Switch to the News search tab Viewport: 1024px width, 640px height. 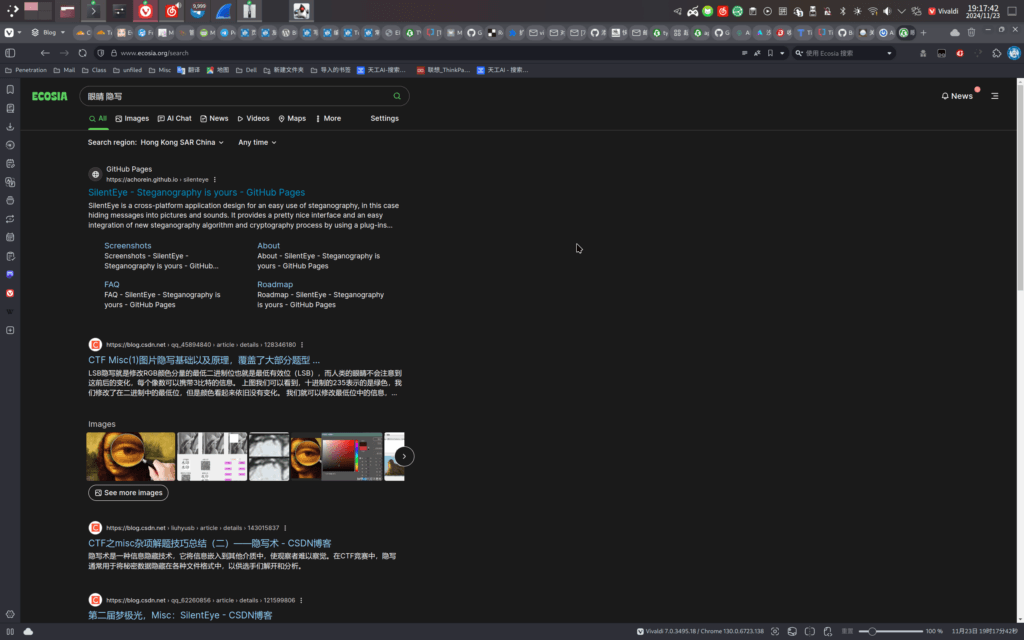(x=214, y=119)
